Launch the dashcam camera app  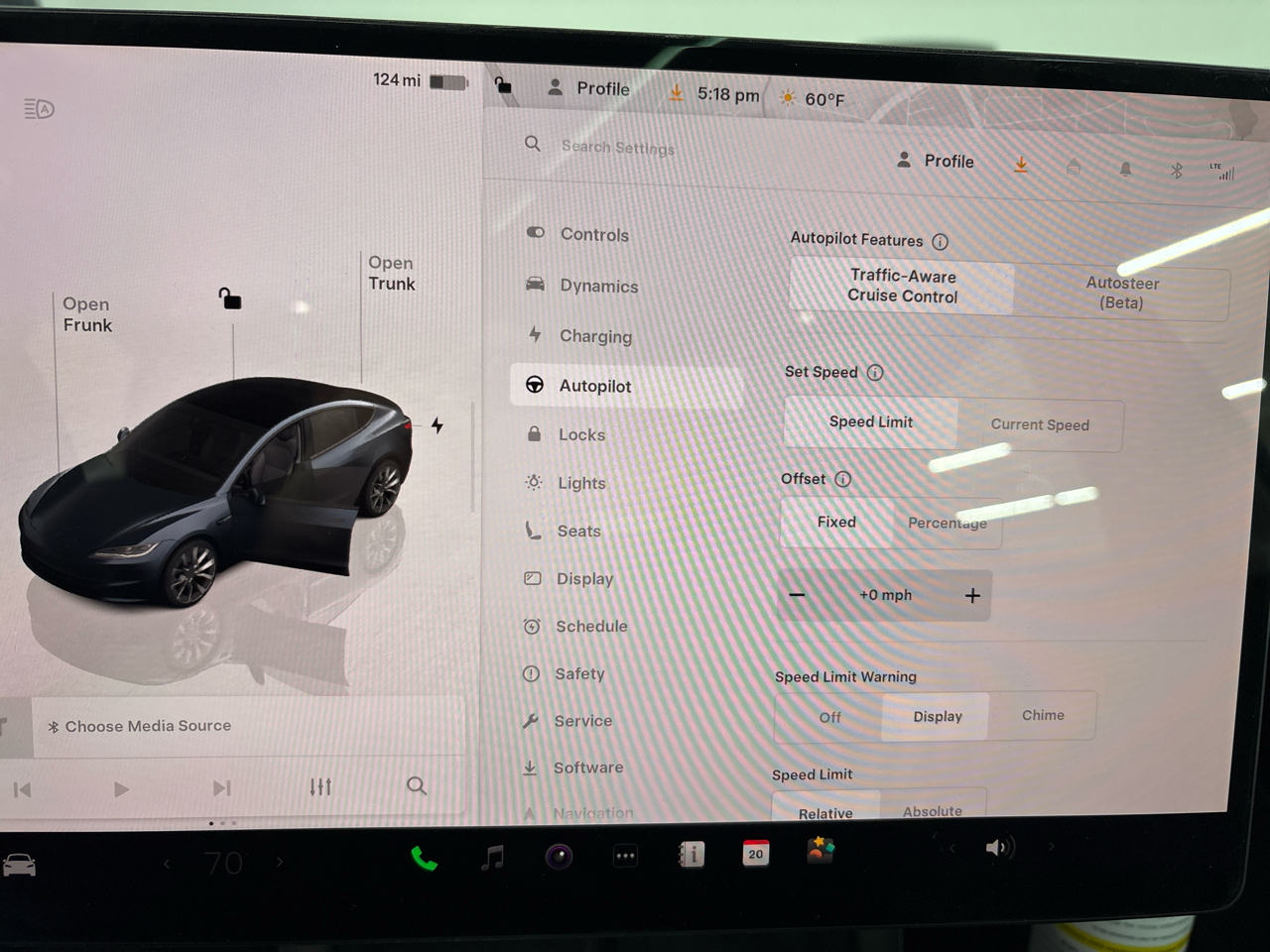(559, 856)
